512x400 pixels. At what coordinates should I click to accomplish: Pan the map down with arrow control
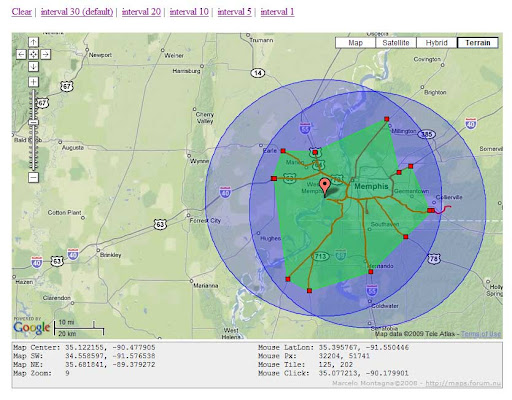tap(33, 67)
